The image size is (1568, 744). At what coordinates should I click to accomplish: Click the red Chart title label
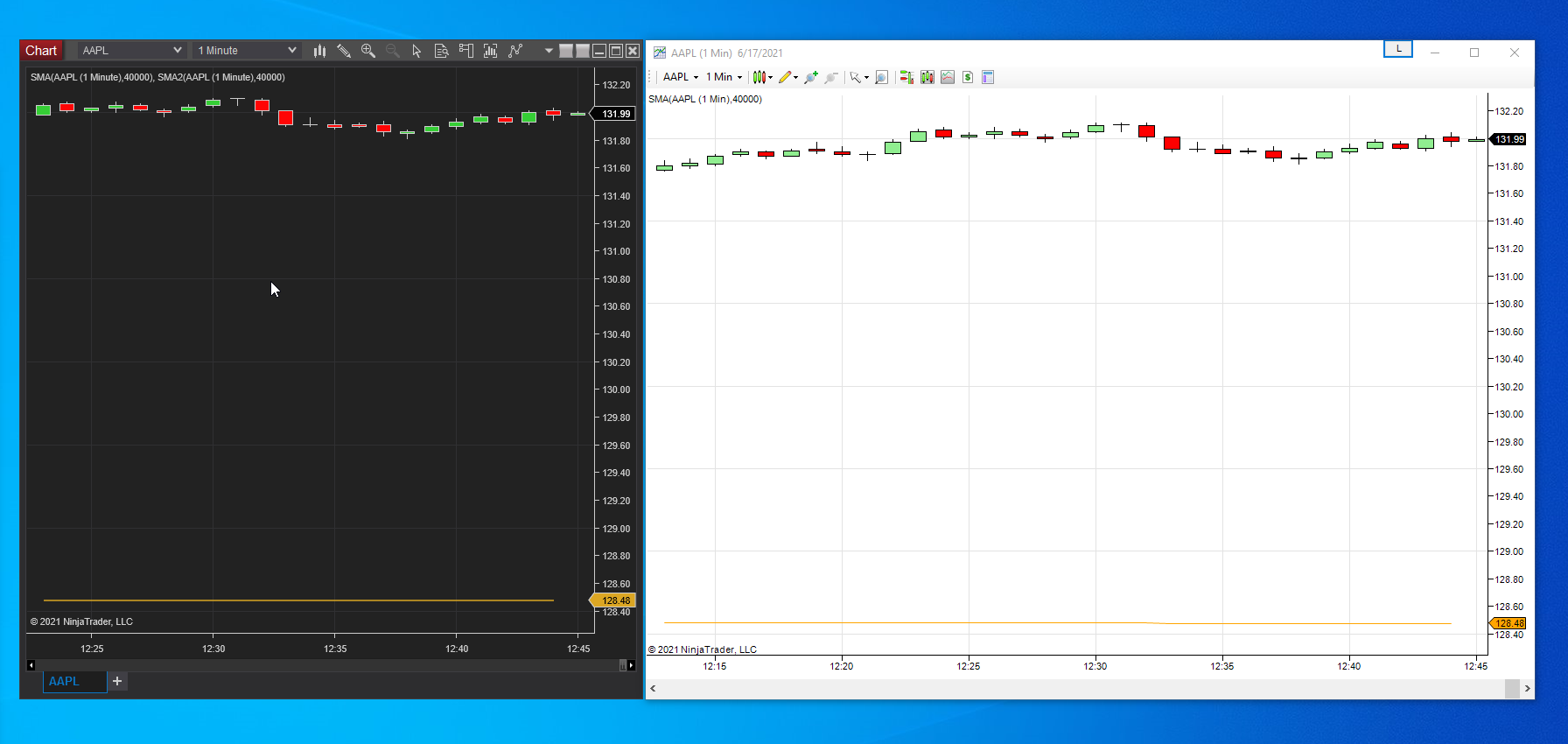41,51
